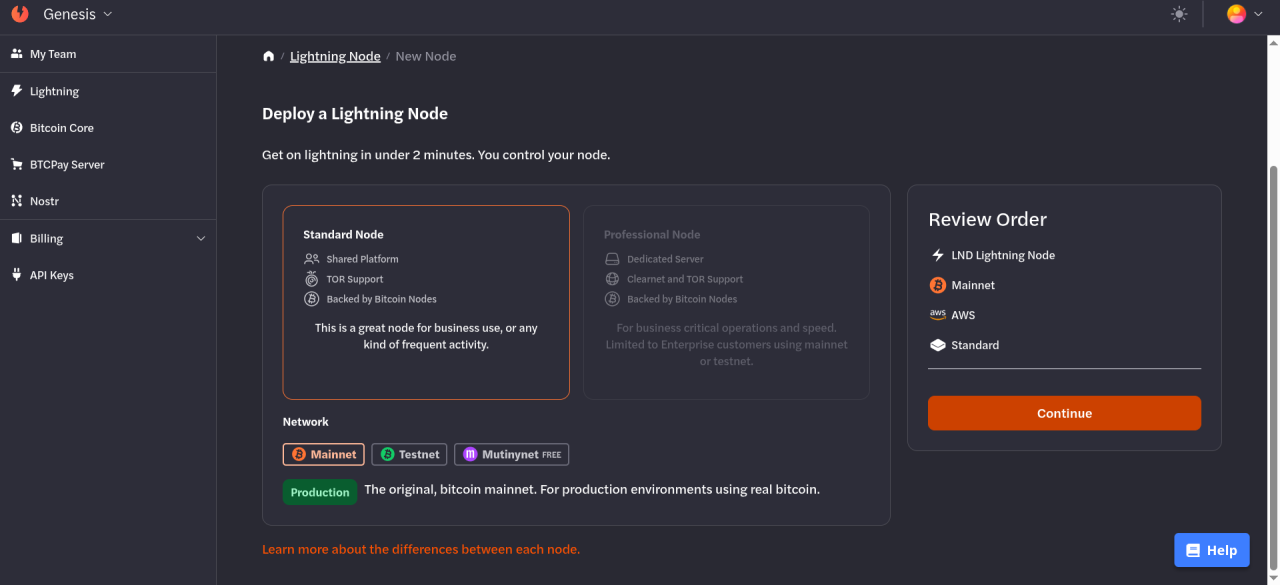Screen dimensions: 1280x585
Task: Click the chat icon on the Help button
Action: (x=1192, y=550)
